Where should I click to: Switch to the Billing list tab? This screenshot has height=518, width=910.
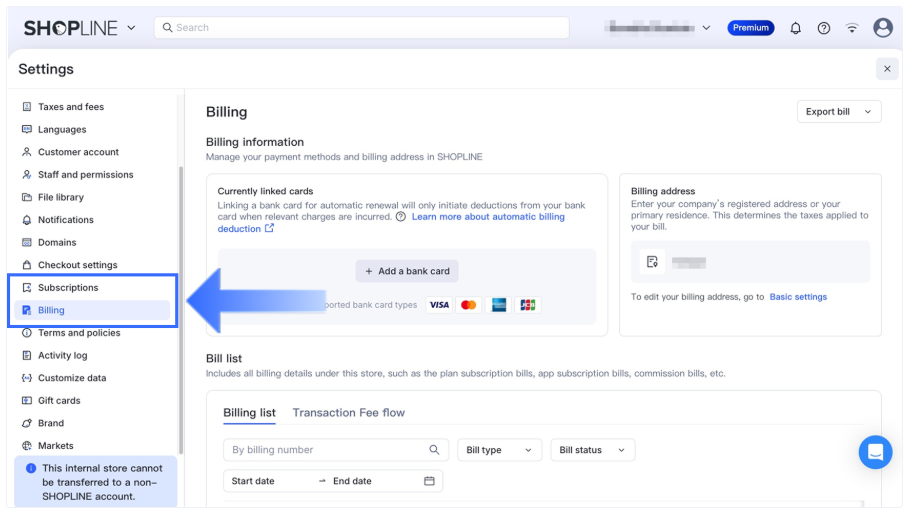click(249, 413)
